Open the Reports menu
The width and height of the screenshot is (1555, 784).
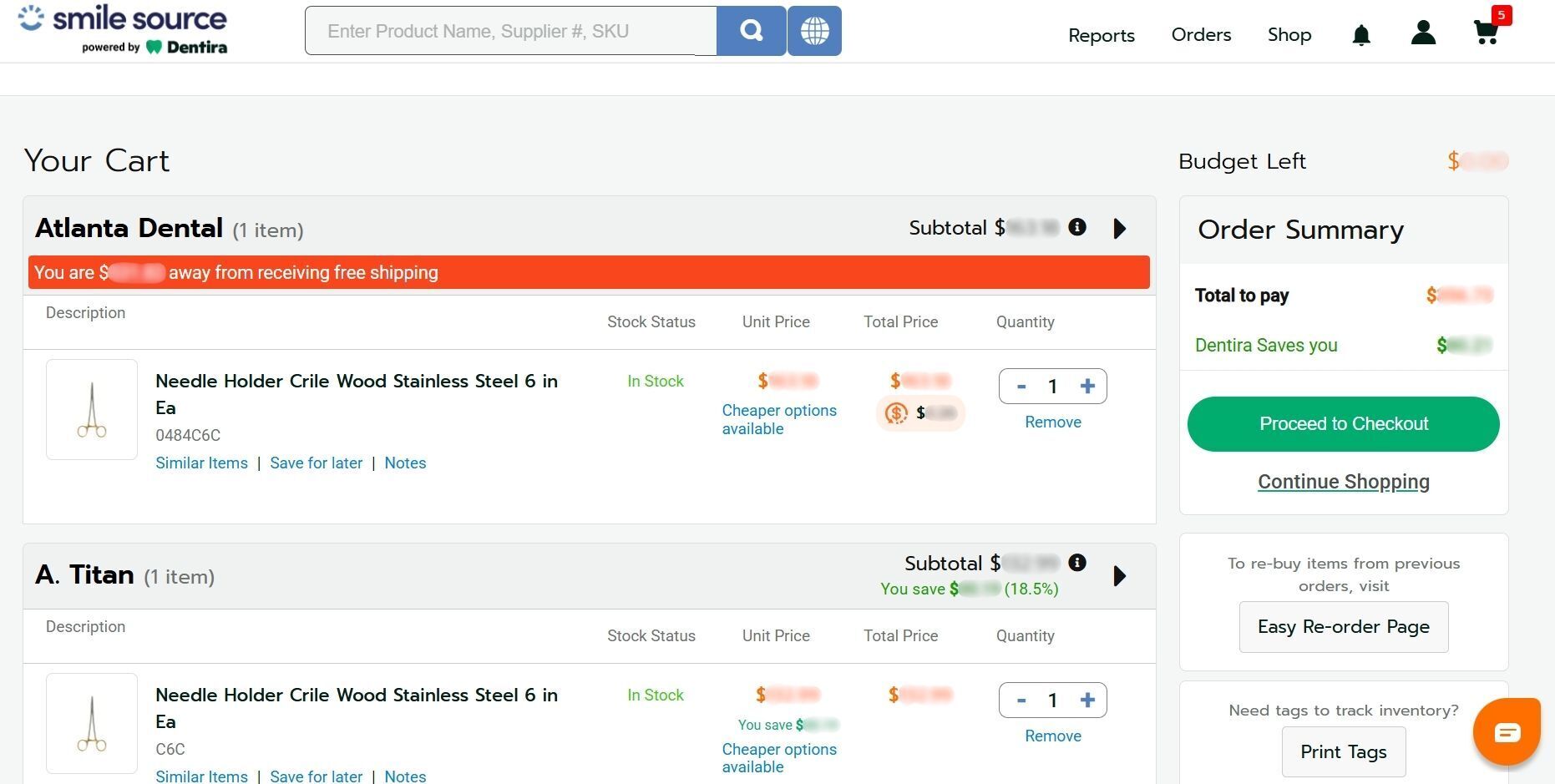(x=1101, y=35)
